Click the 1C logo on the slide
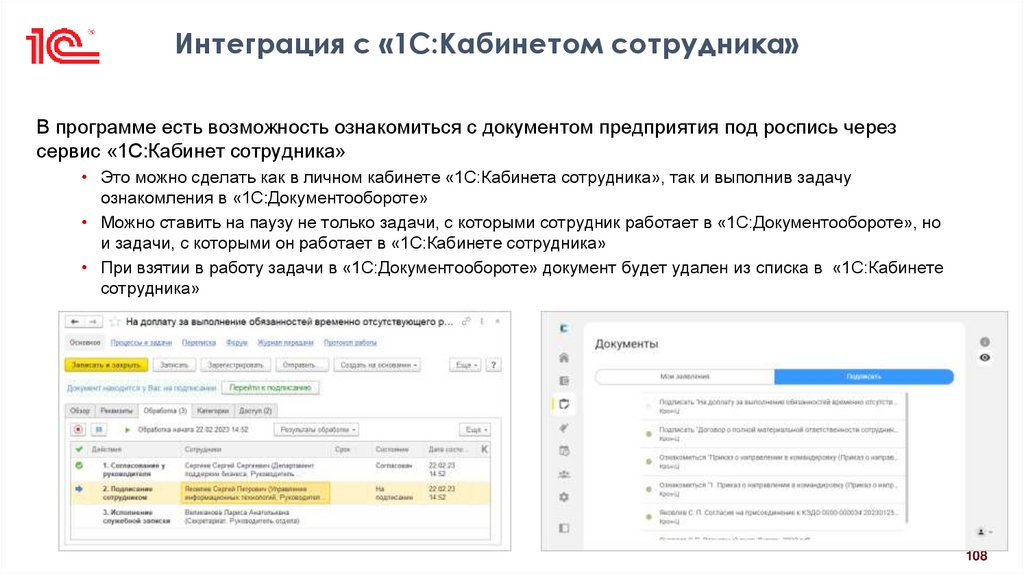Viewport: 1024px width, 574px height. (x=63, y=46)
